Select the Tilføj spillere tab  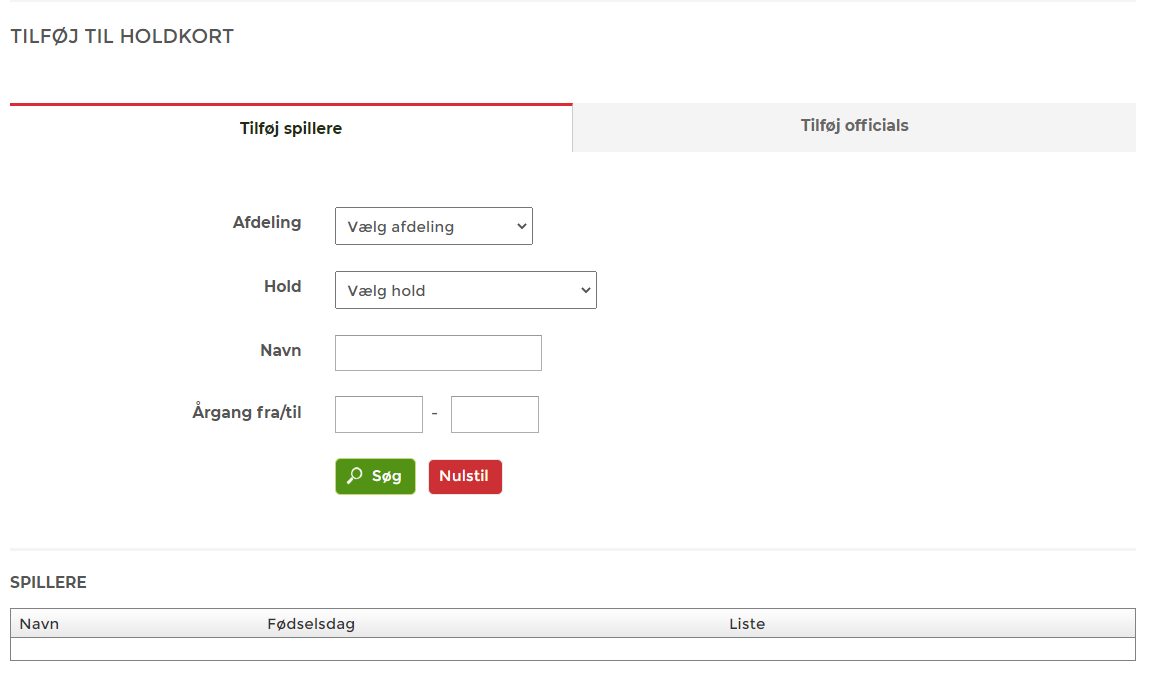[x=291, y=129]
